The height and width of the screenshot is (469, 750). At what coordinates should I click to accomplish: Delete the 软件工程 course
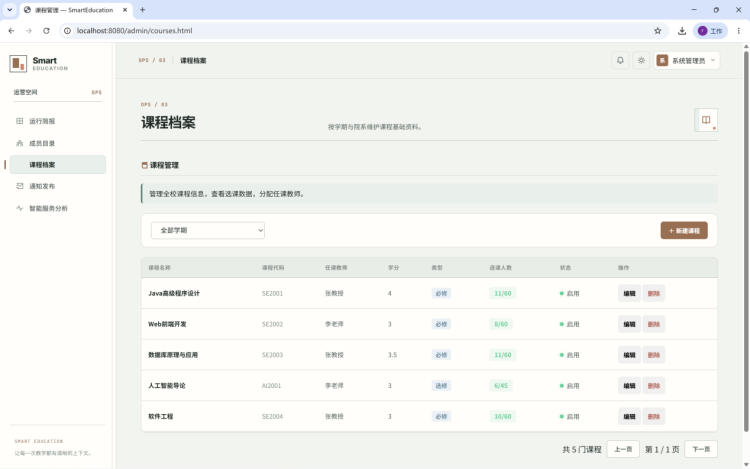(x=653, y=416)
